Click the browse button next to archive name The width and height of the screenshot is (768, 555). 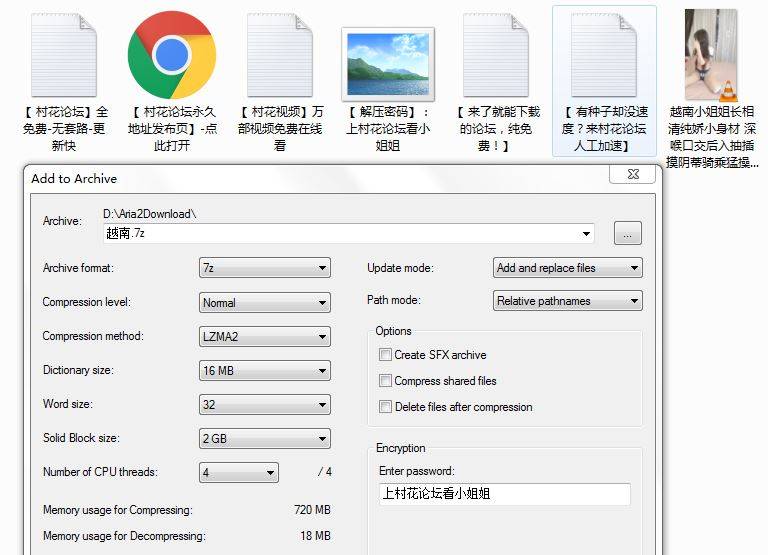click(x=627, y=234)
